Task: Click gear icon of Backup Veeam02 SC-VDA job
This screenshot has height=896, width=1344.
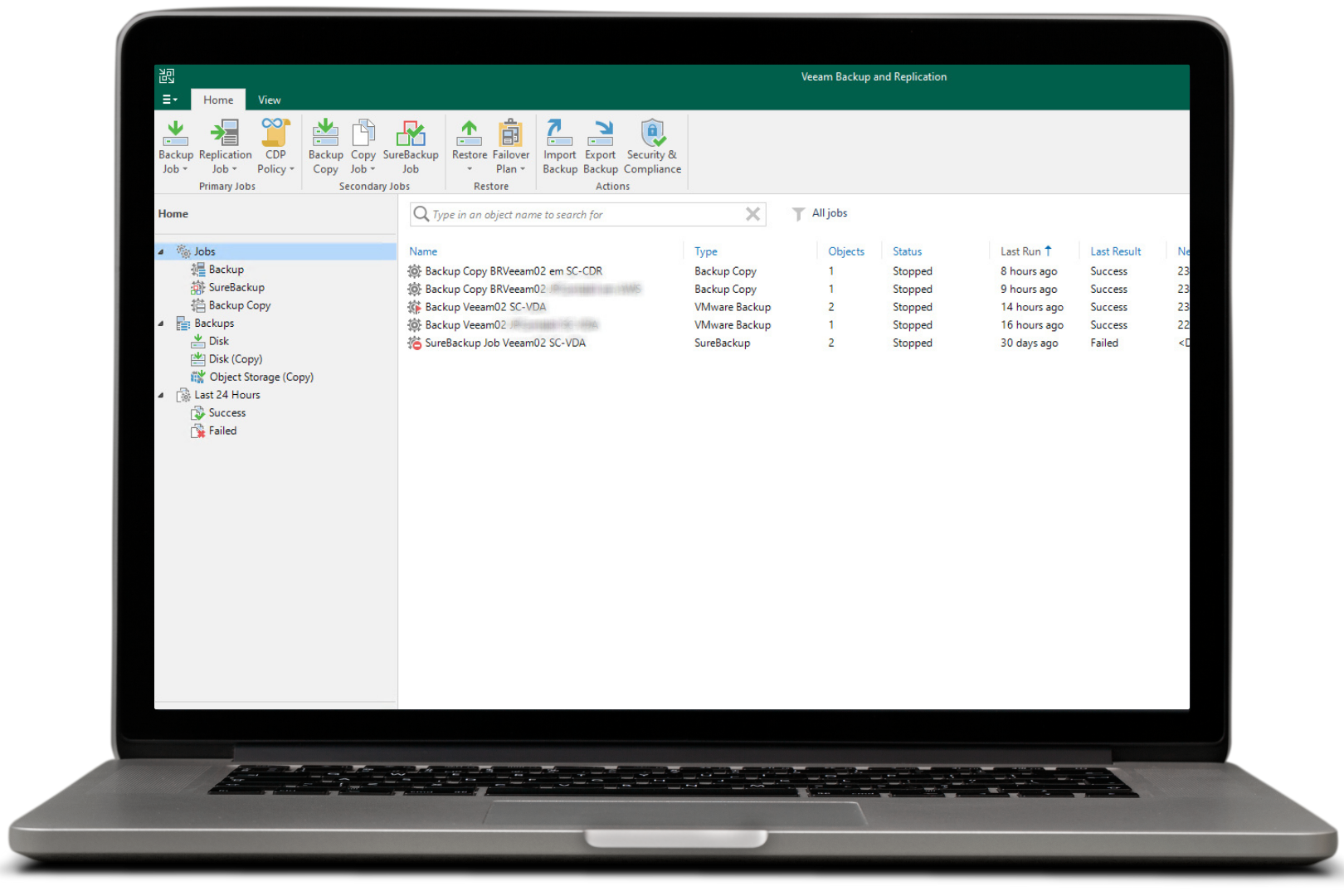Action: [x=415, y=307]
